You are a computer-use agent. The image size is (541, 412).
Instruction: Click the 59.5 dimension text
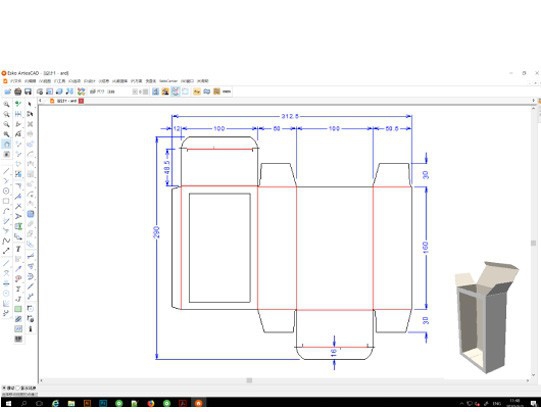392,128
